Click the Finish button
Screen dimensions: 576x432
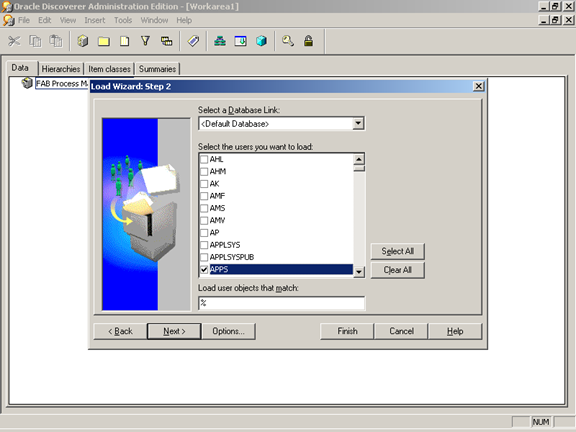(347, 331)
